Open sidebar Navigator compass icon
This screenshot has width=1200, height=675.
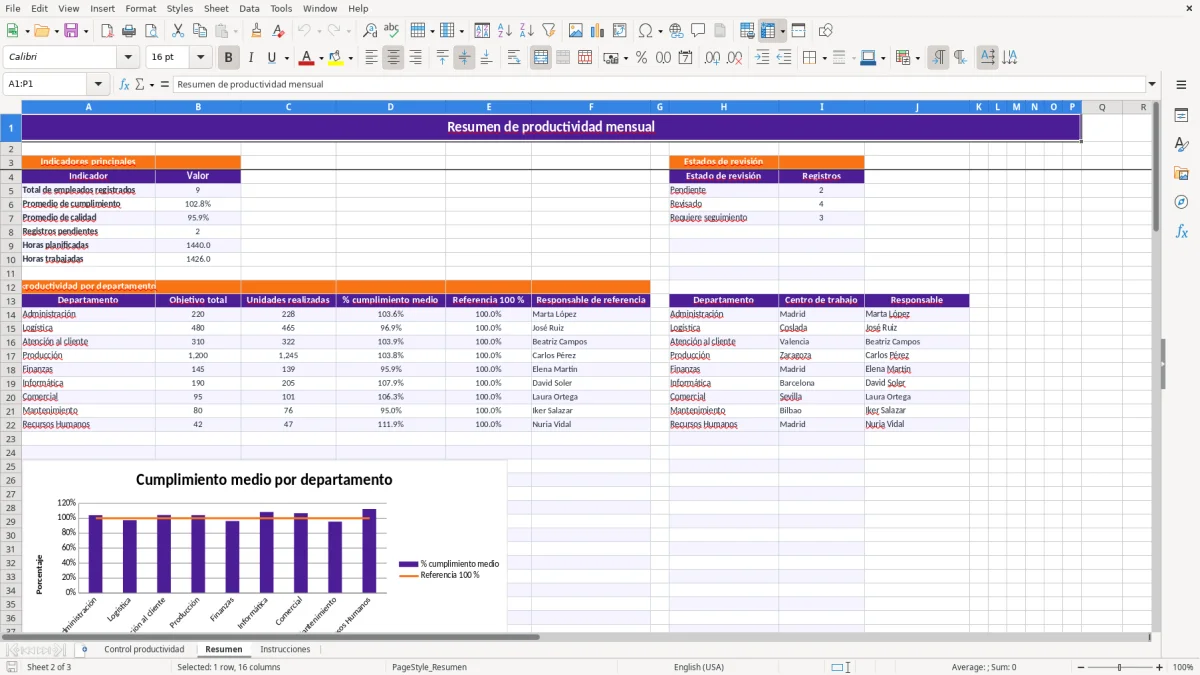(x=1181, y=202)
